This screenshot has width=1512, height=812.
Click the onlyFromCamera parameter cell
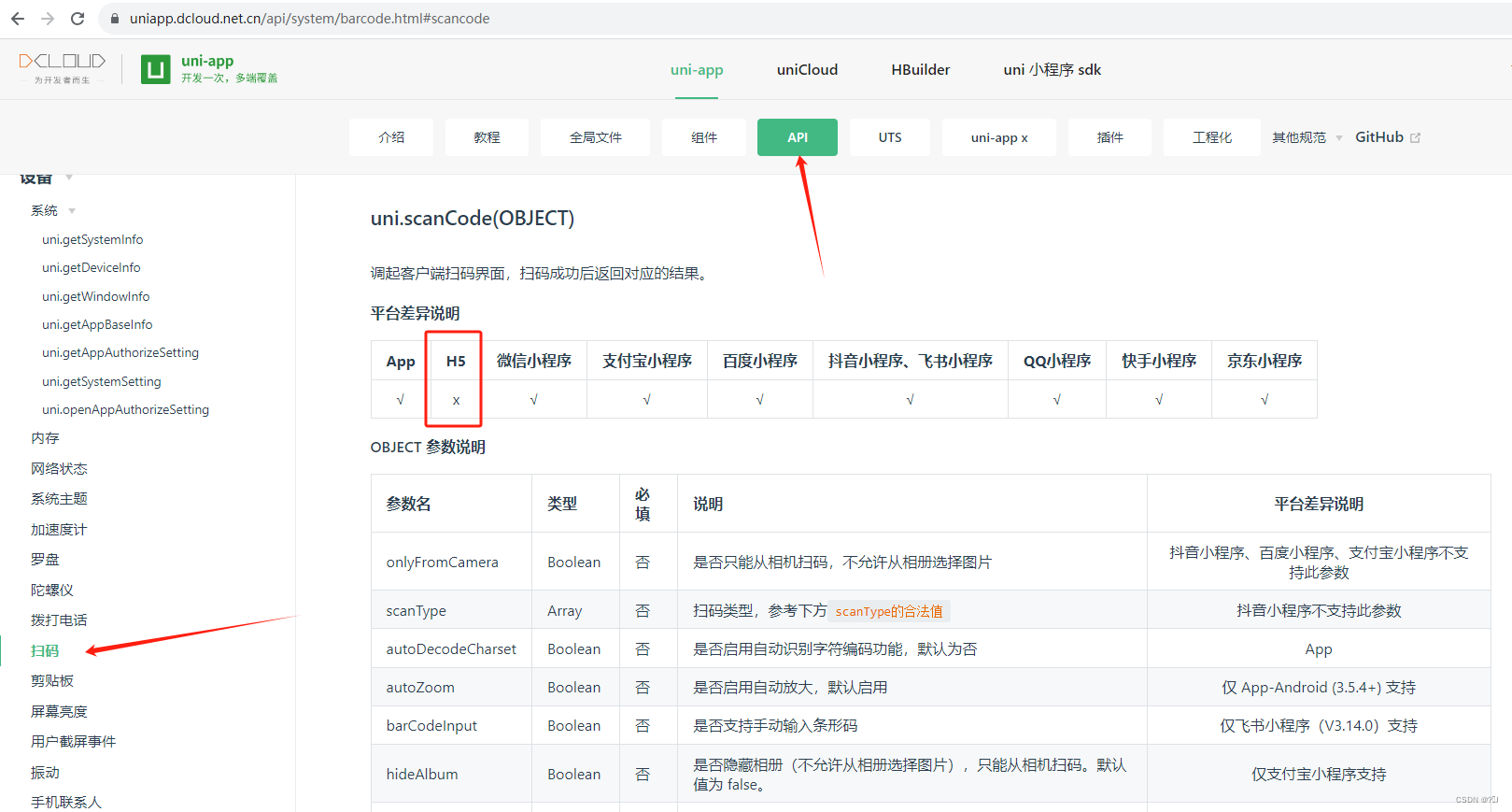click(x=452, y=563)
